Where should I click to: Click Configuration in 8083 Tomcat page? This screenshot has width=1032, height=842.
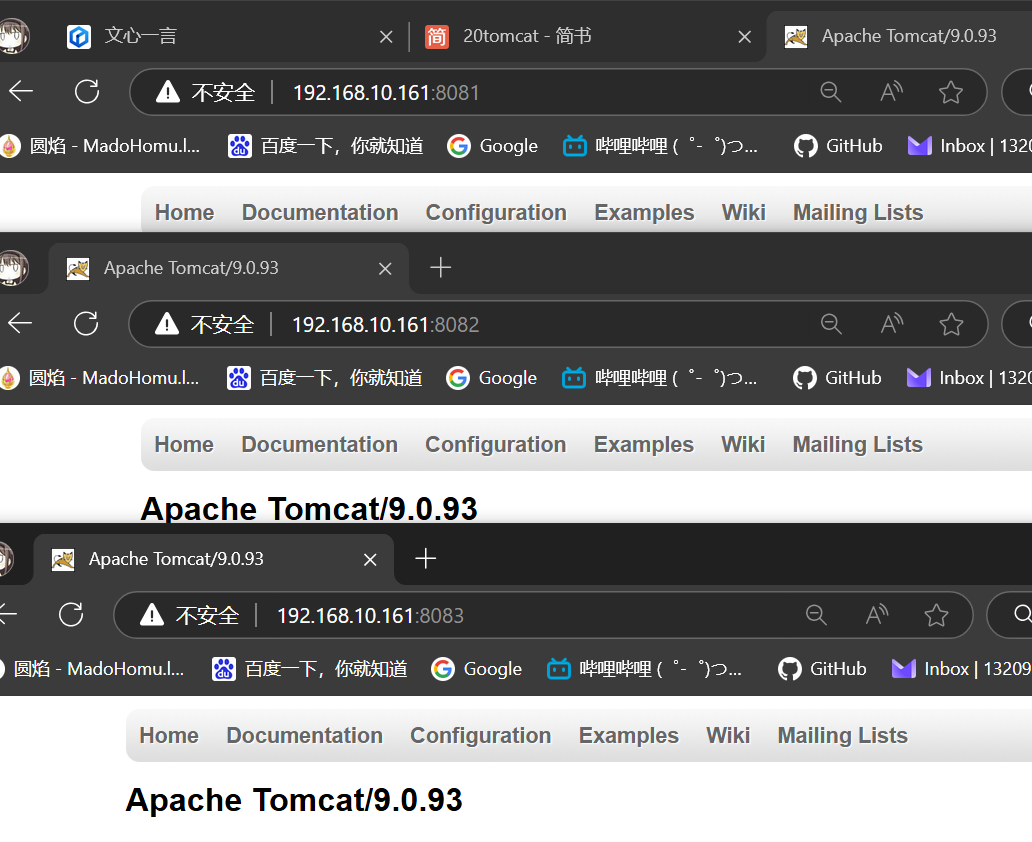point(480,735)
